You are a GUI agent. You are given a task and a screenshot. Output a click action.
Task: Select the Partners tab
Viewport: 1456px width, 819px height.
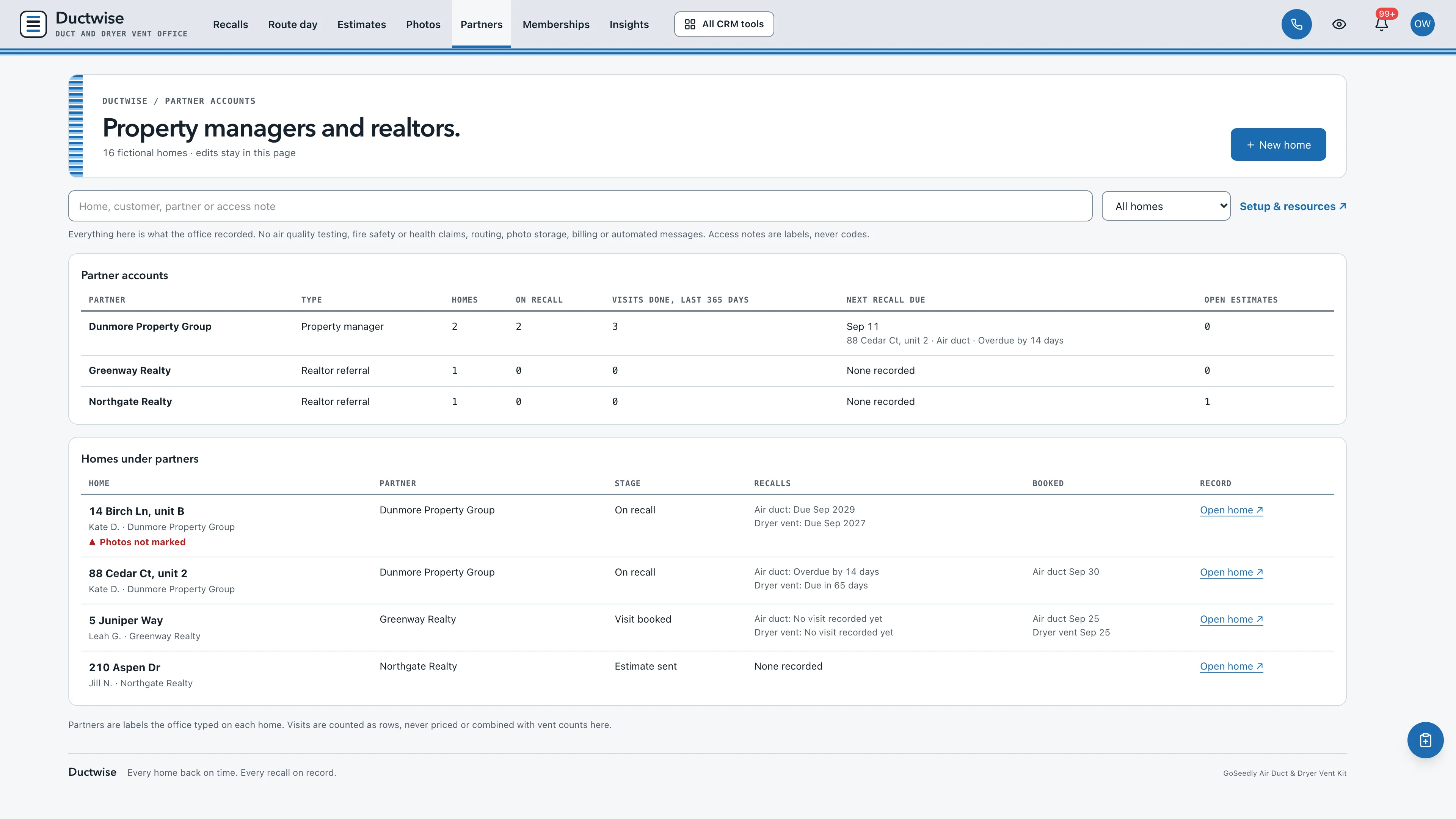point(482,24)
